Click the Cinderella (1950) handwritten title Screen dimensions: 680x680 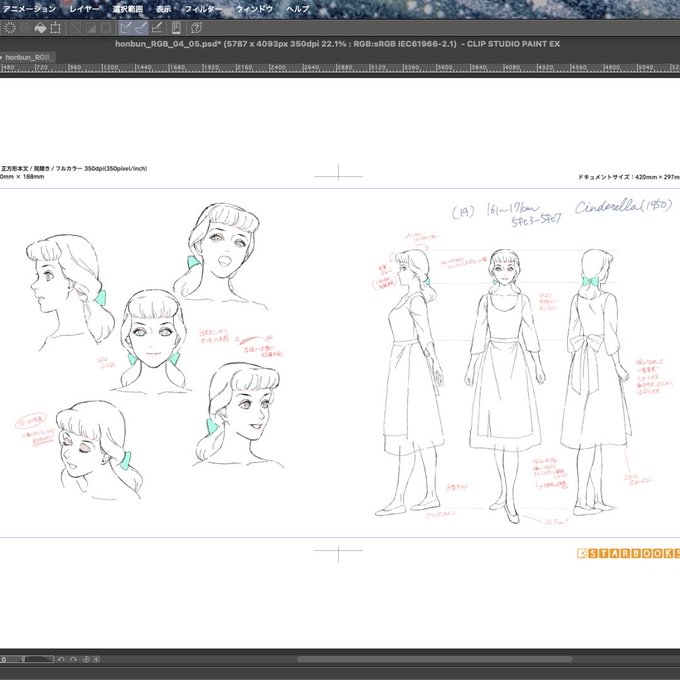624,206
